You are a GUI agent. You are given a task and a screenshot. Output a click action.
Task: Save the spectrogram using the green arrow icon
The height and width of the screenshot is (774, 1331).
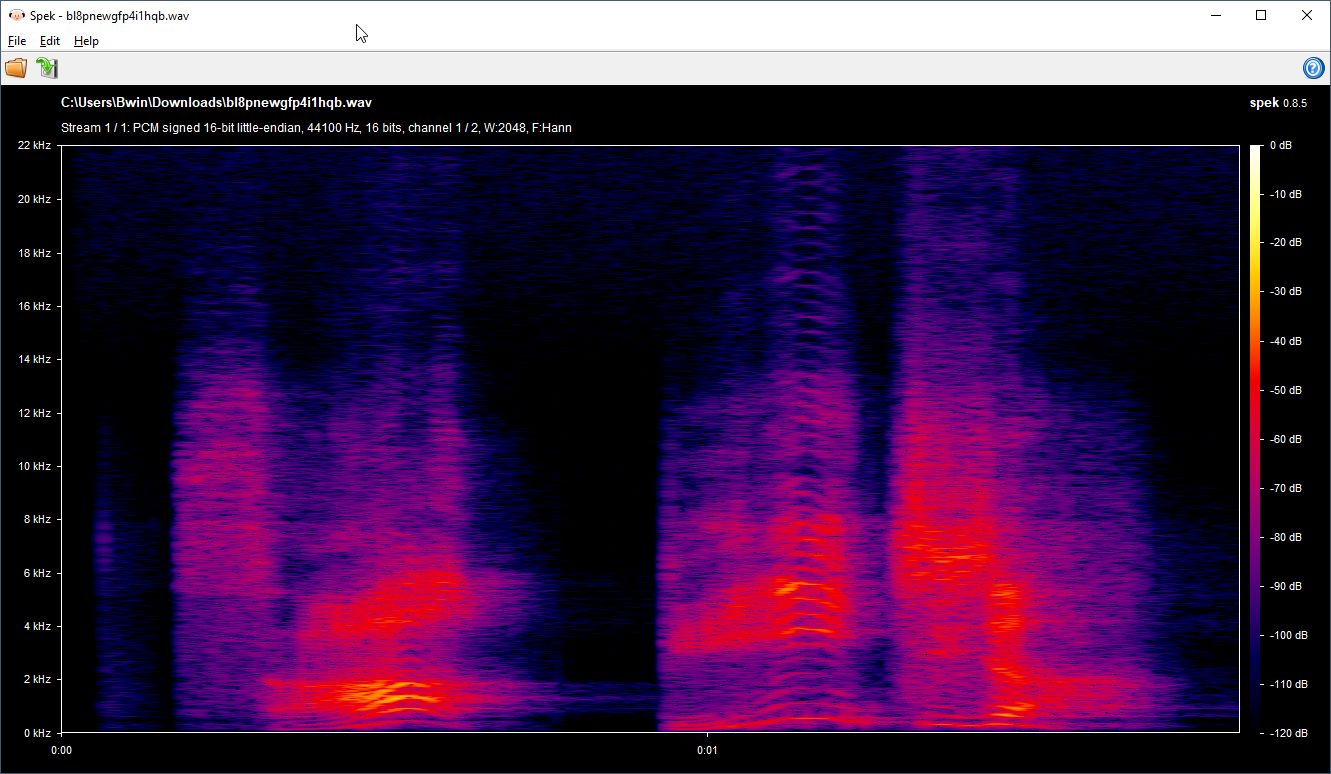pyautogui.click(x=47, y=68)
